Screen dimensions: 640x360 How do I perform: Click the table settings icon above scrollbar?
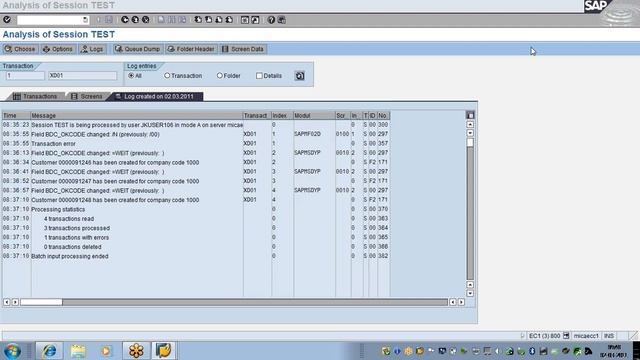(x=470, y=116)
